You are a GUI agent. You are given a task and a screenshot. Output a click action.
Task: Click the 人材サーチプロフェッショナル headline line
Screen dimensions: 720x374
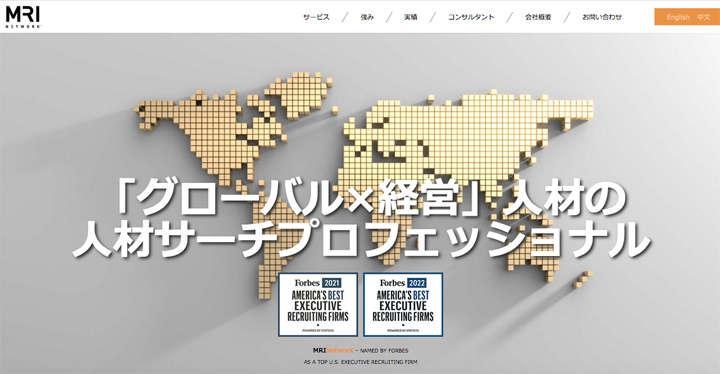361,239
